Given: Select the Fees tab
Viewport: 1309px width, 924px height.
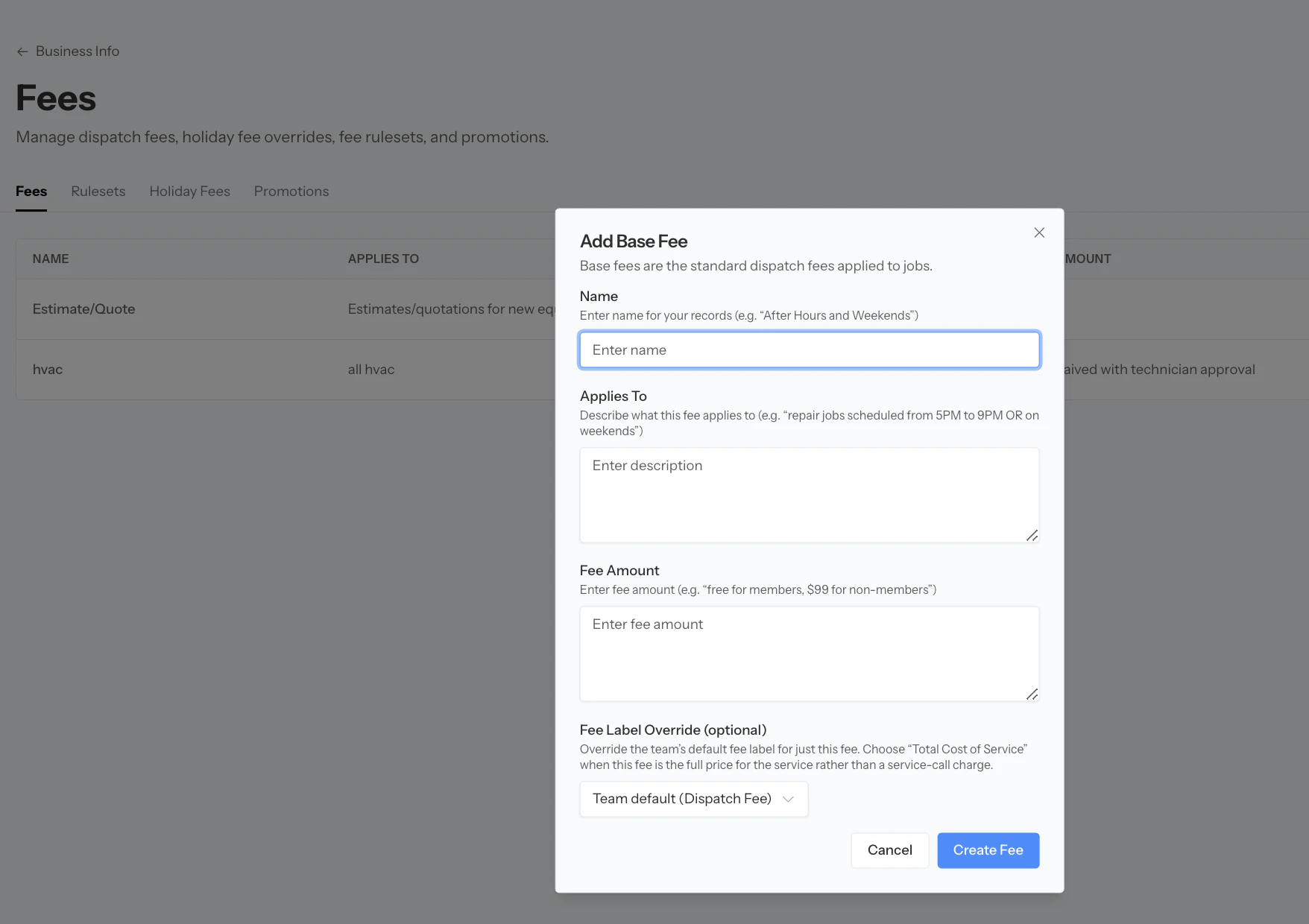Looking at the screenshot, I should [x=31, y=192].
